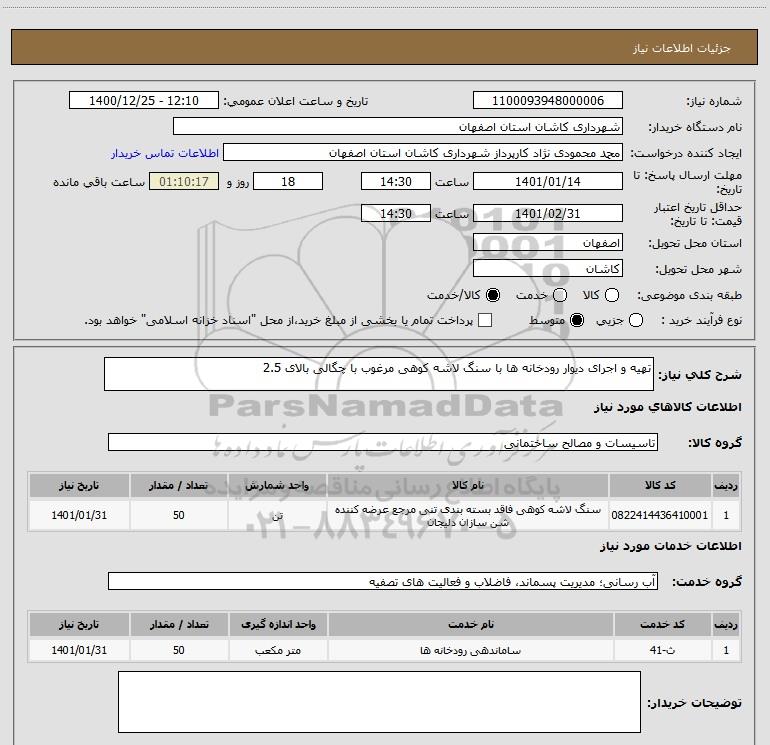Click the نام کالا column header
The height and width of the screenshot is (745, 770).
click(x=468, y=485)
